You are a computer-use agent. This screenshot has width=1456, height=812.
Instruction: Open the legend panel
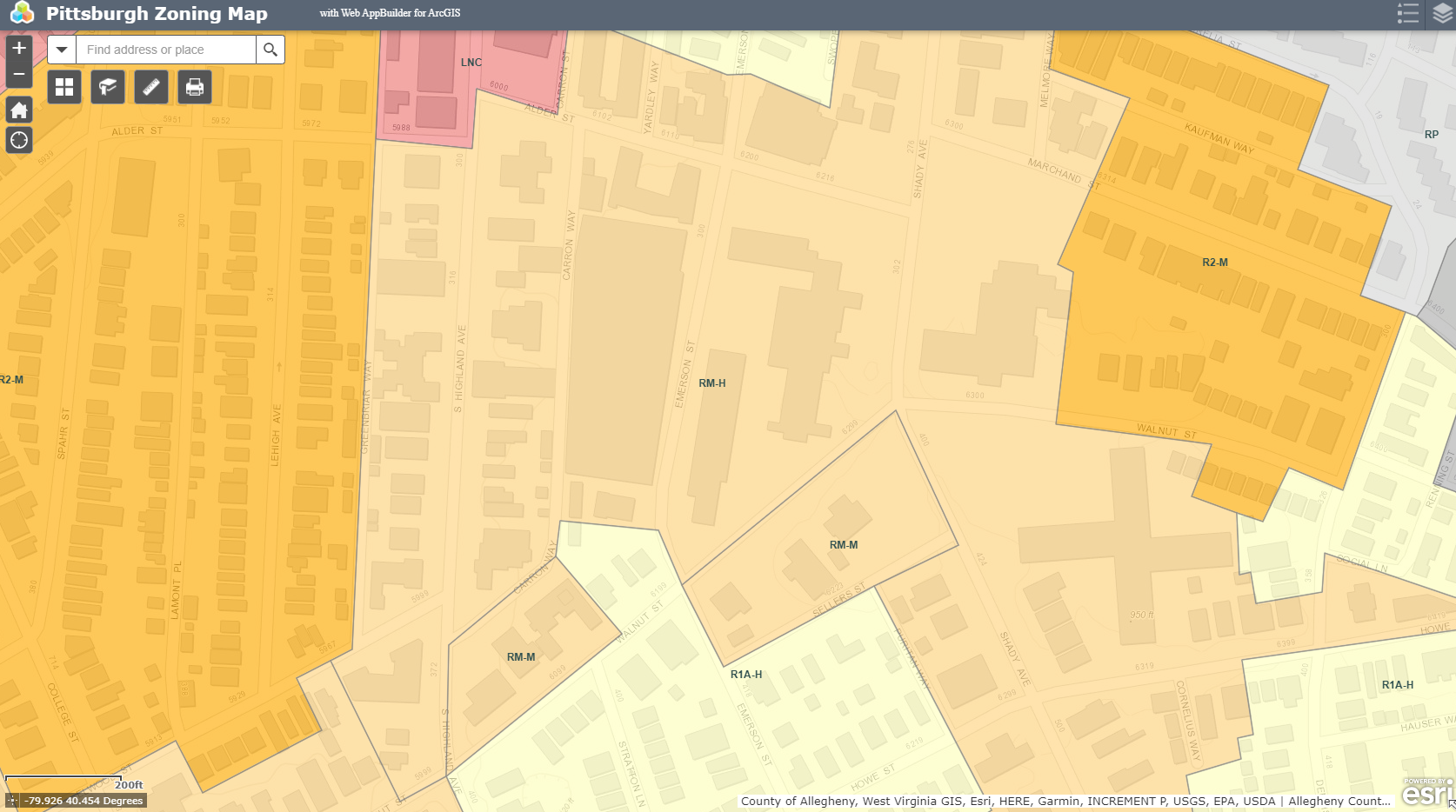[1408, 13]
